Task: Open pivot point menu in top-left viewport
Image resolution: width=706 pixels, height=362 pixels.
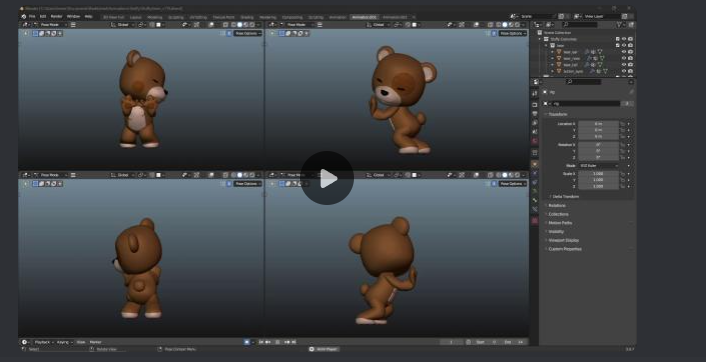Action: point(141,25)
